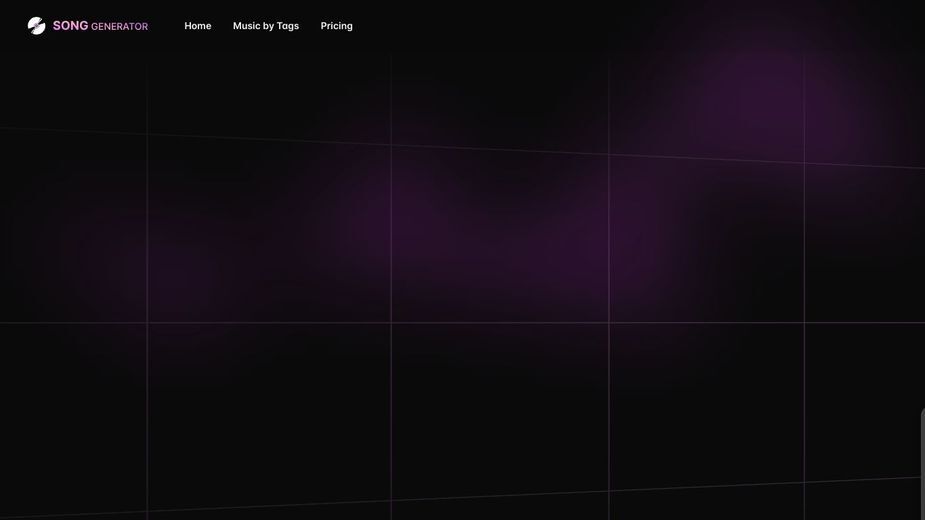The image size is (925, 520).
Task: Select the Music by Tags nav link
Action: coord(266,26)
